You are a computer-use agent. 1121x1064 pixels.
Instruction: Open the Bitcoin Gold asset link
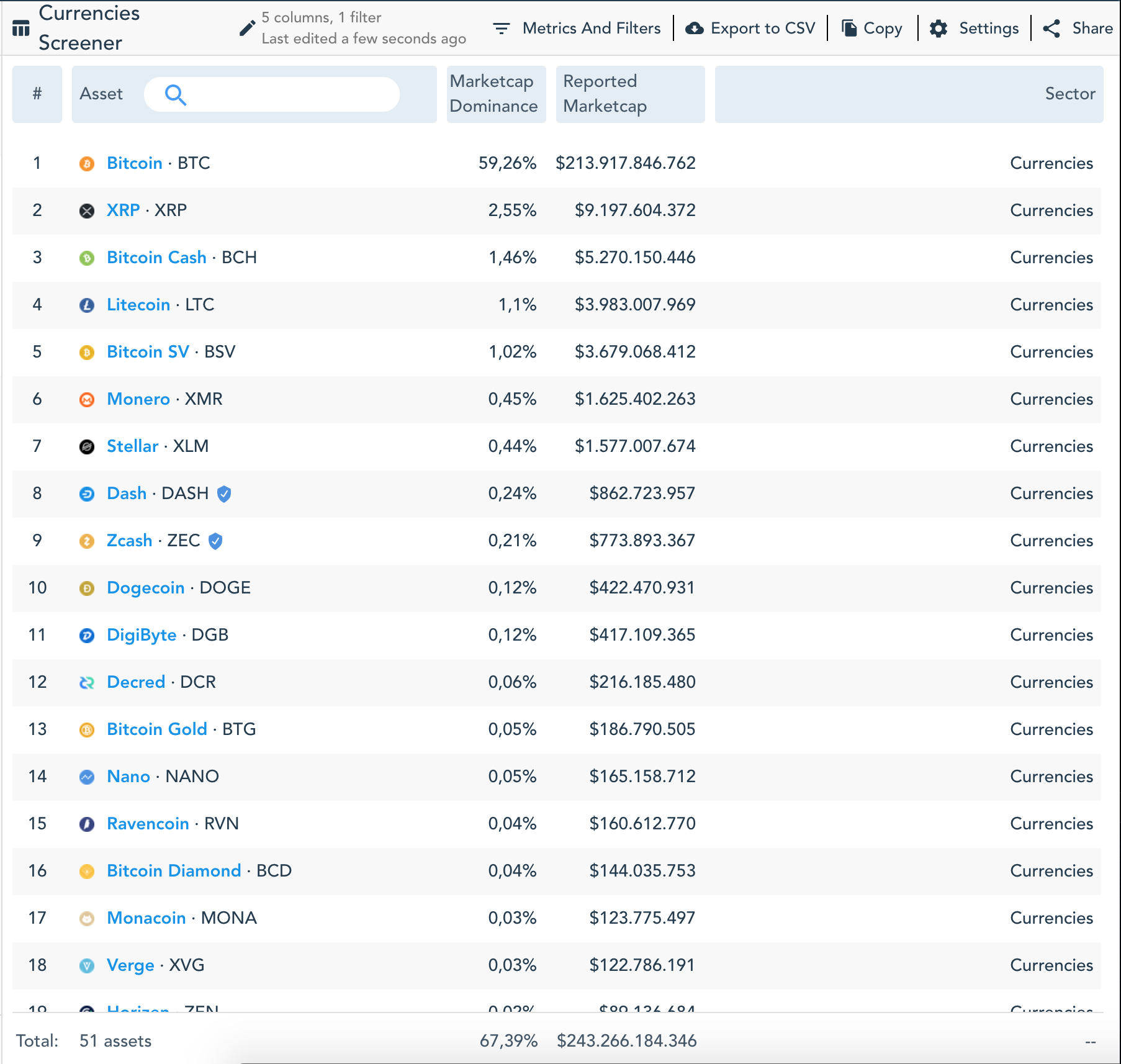[157, 729]
